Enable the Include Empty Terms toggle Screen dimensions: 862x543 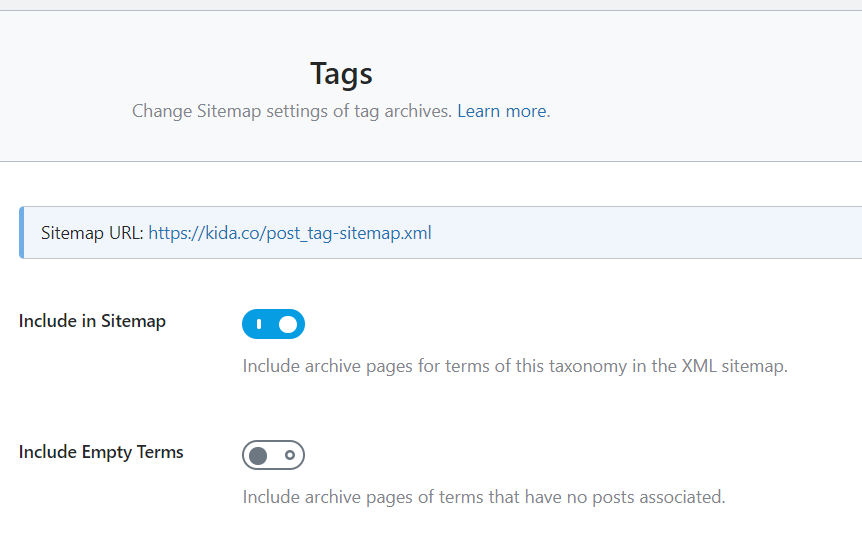pos(273,455)
